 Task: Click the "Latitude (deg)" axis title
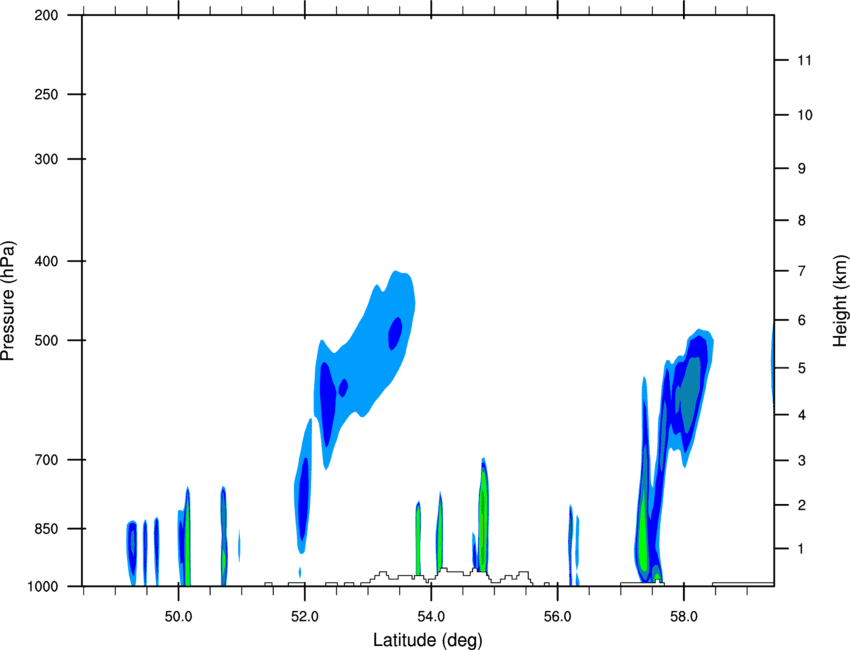coord(428,640)
